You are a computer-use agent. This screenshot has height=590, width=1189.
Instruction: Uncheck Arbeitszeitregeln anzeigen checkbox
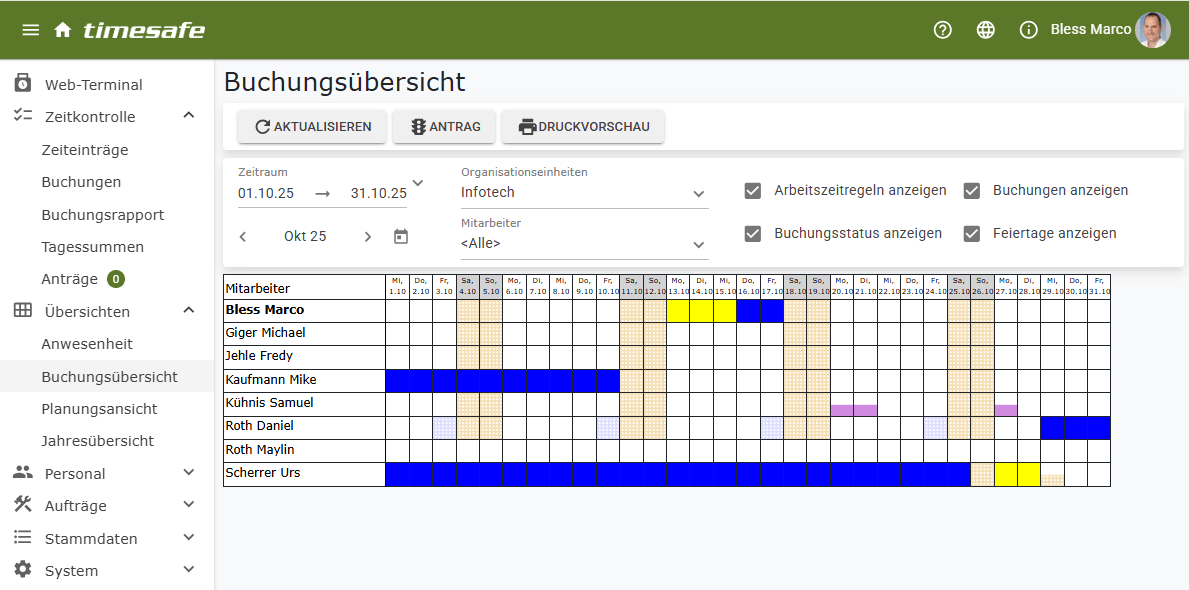753,190
